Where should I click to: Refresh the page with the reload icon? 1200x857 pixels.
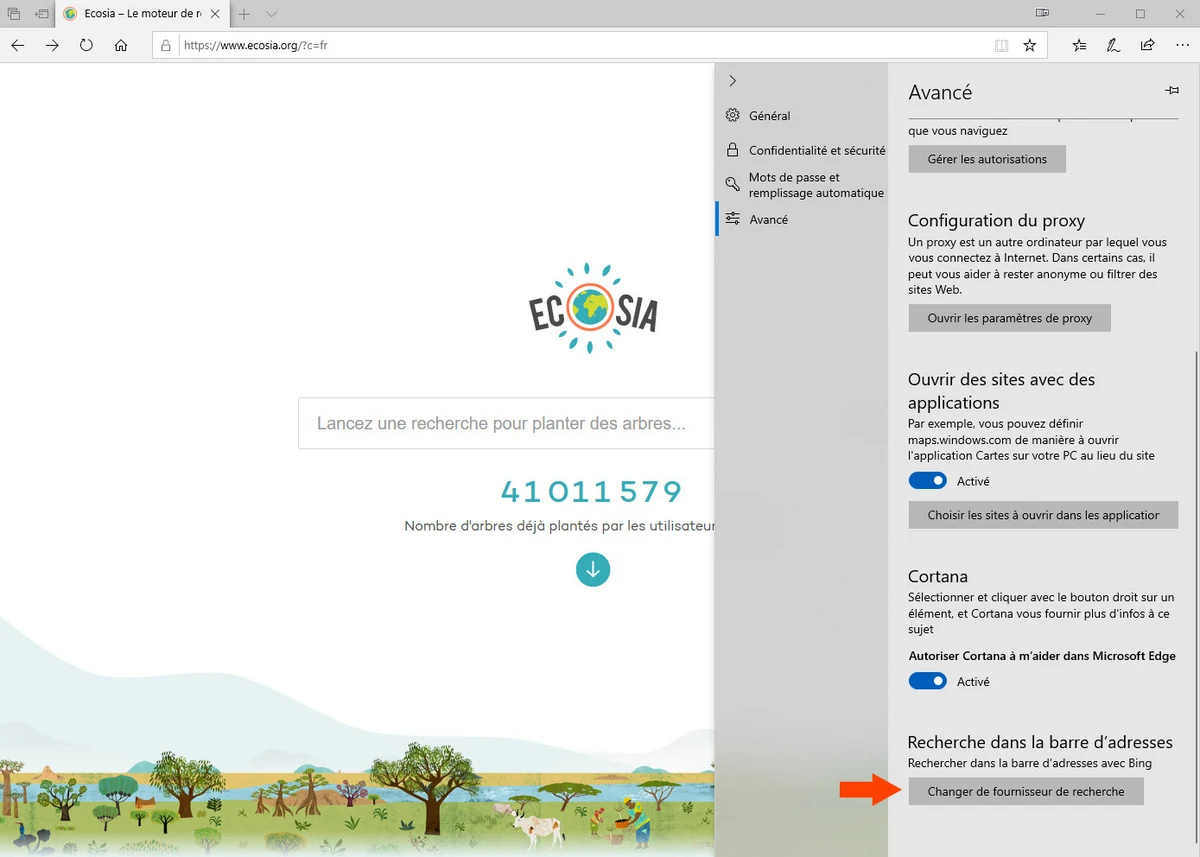coord(85,44)
